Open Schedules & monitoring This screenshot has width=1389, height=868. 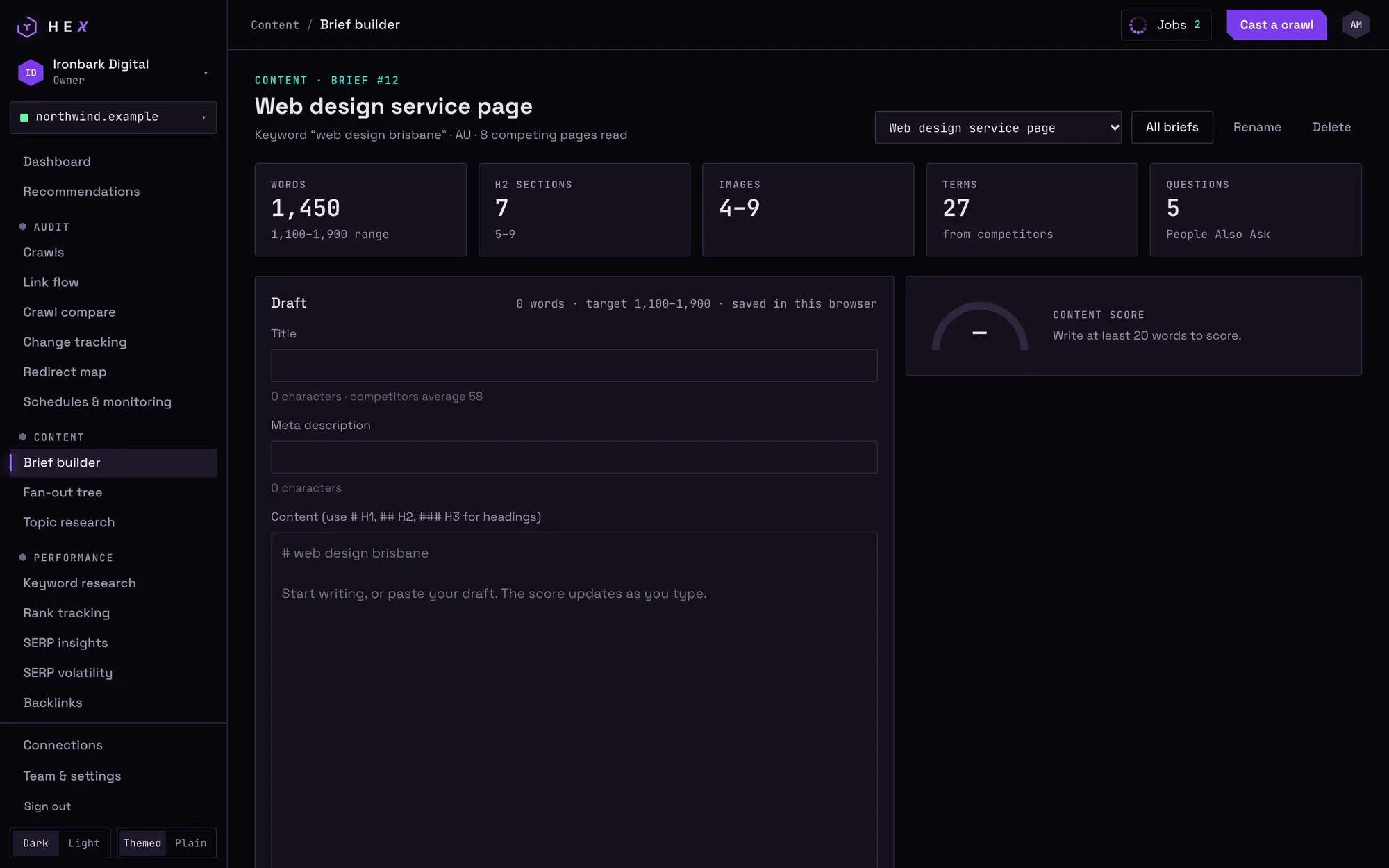[113, 402]
